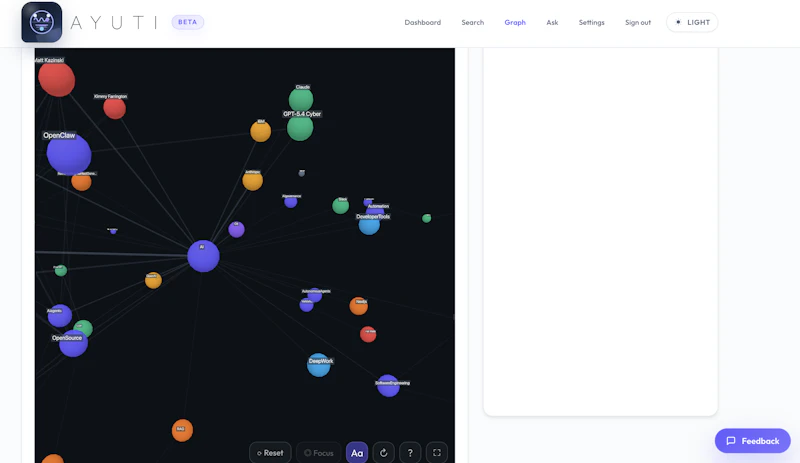Image resolution: width=800 pixels, height=463 pixels.
Task: Select the Claude green node
Action: click(301, 99)
